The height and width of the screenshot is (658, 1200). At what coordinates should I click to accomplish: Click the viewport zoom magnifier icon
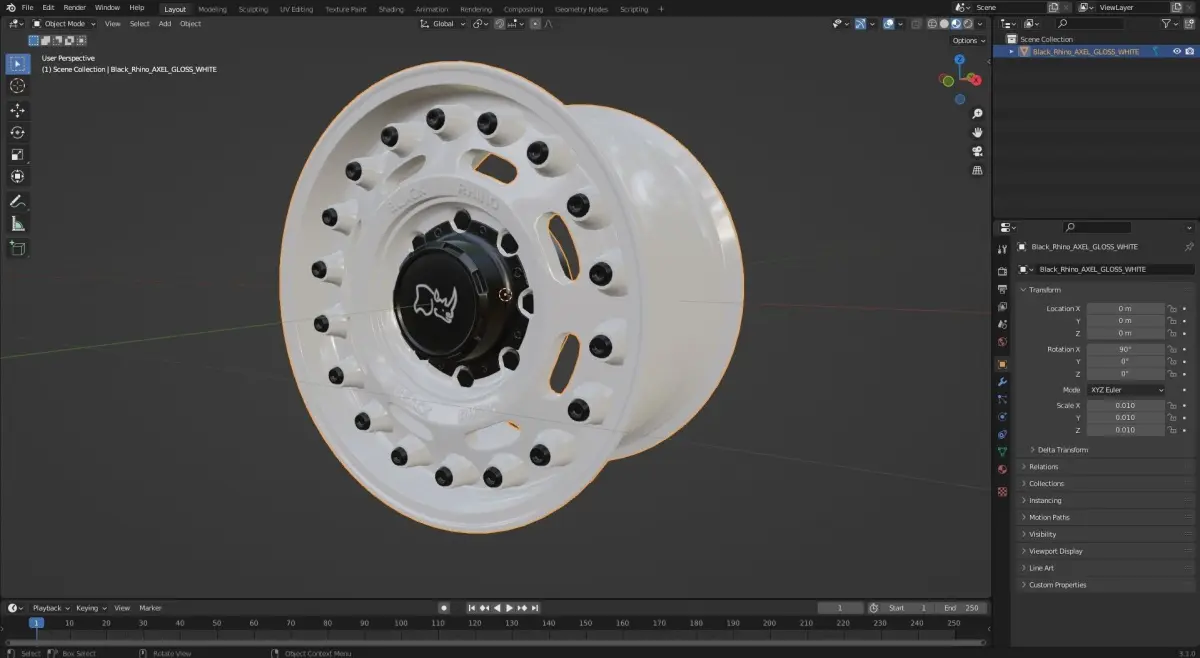click(977, 114)
